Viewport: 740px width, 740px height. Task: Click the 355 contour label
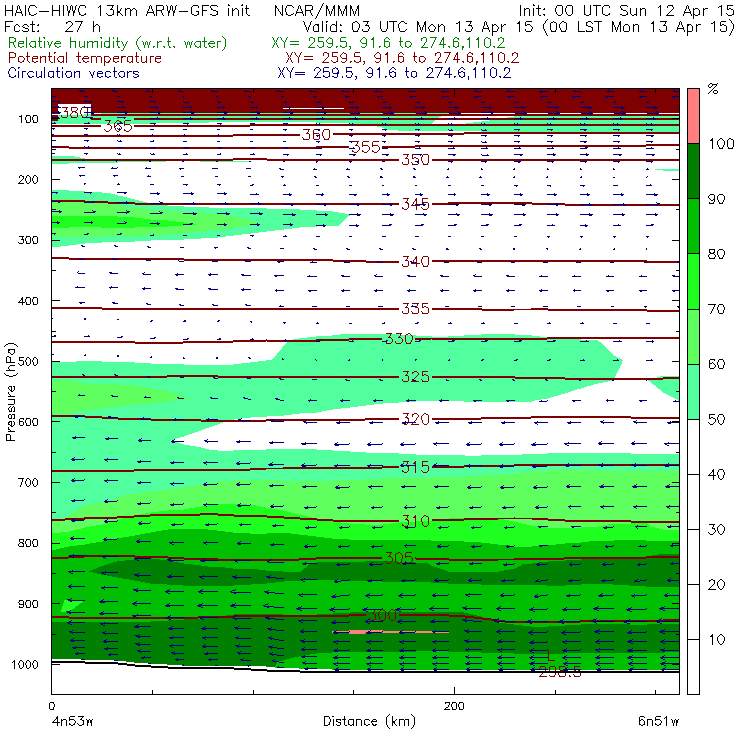click(366, 147)
